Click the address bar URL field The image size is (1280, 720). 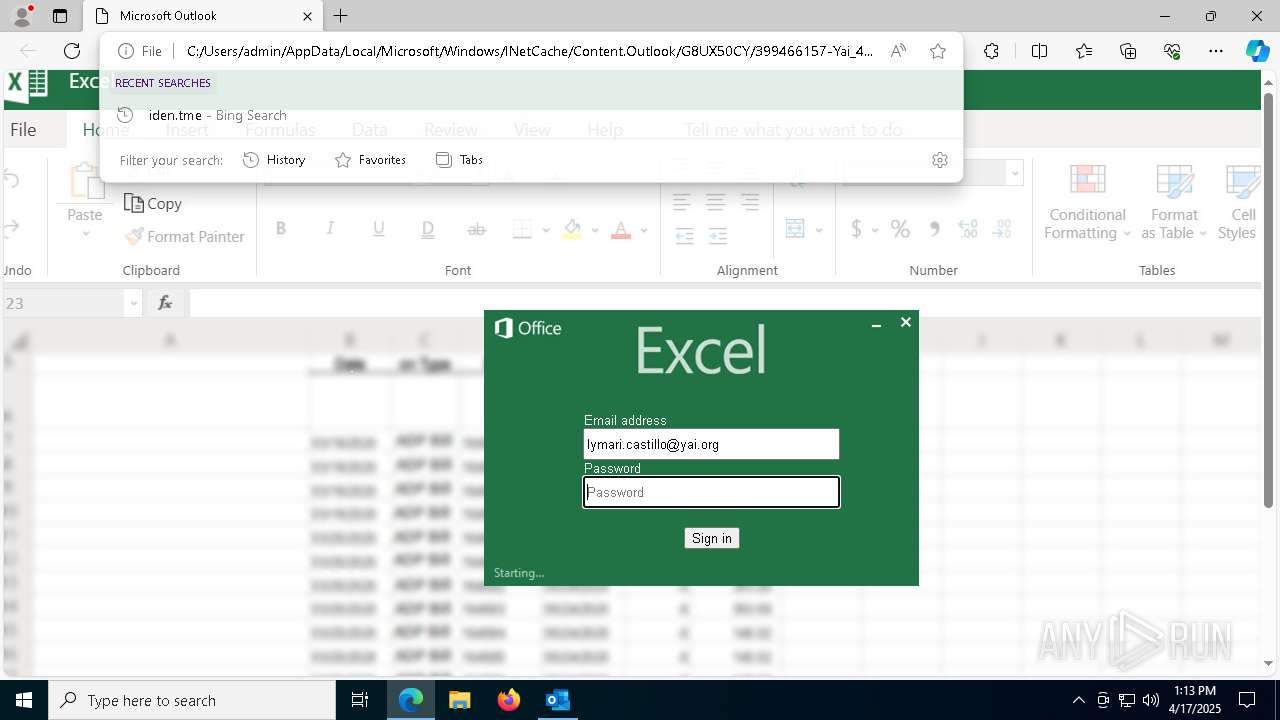point(530,51)
